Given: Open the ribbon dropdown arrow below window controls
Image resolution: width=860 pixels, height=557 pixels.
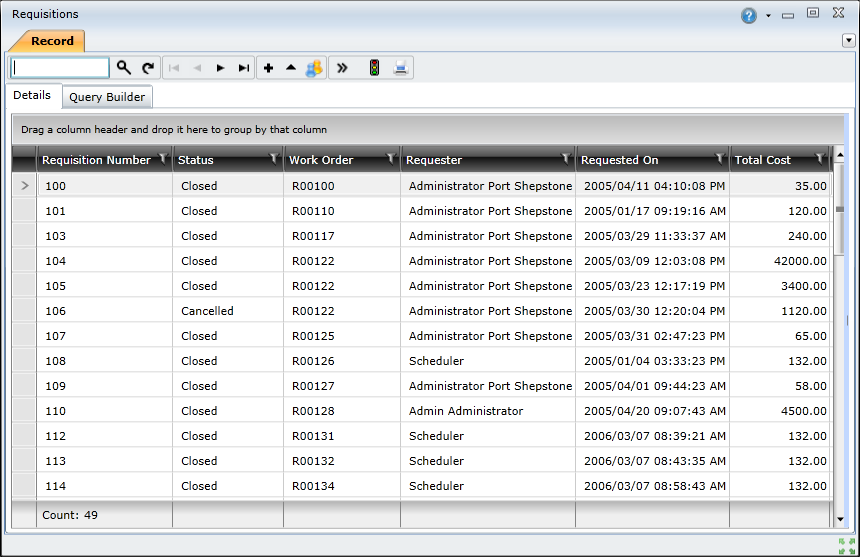Looking at the screenshot, I should tap(848, 41).
